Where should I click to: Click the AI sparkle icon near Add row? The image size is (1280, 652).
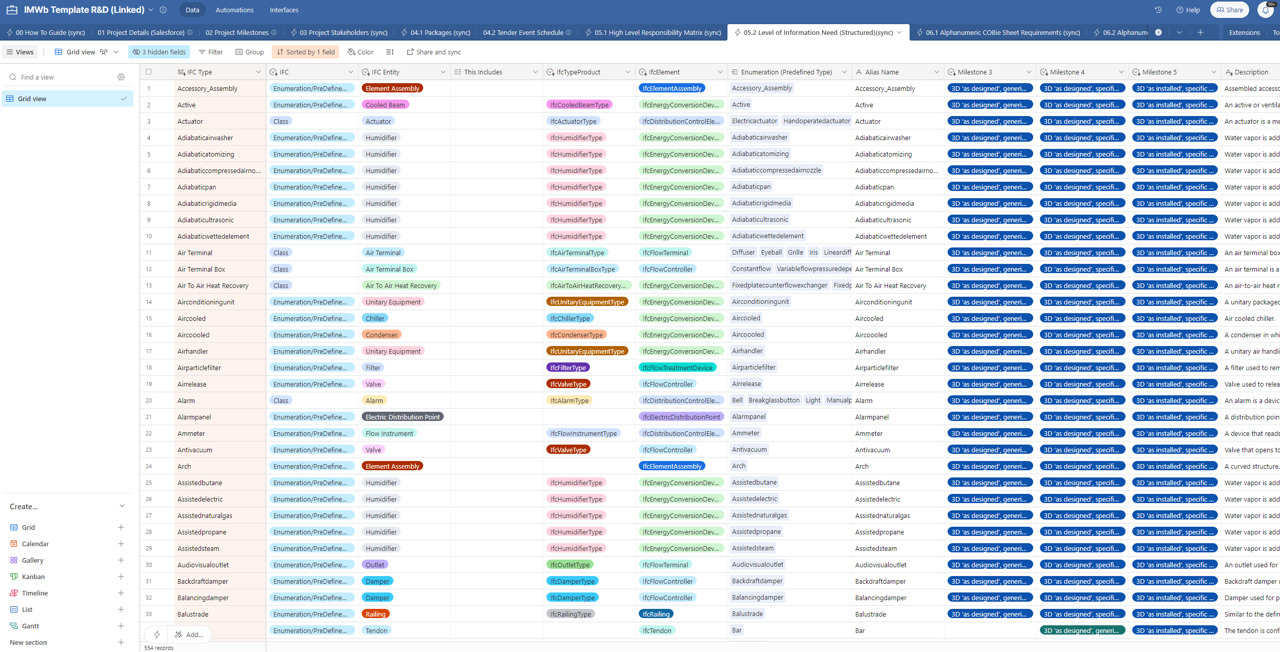click(156, 633)
